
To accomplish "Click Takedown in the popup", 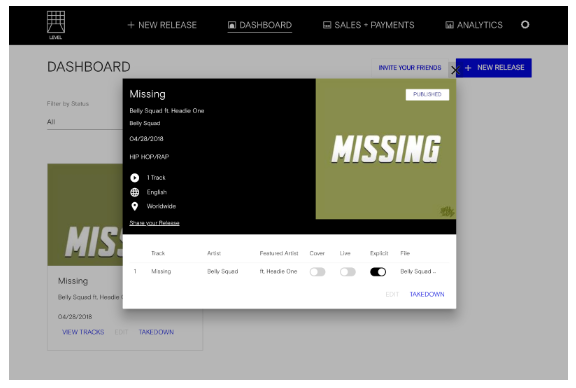I will (427, 294).
